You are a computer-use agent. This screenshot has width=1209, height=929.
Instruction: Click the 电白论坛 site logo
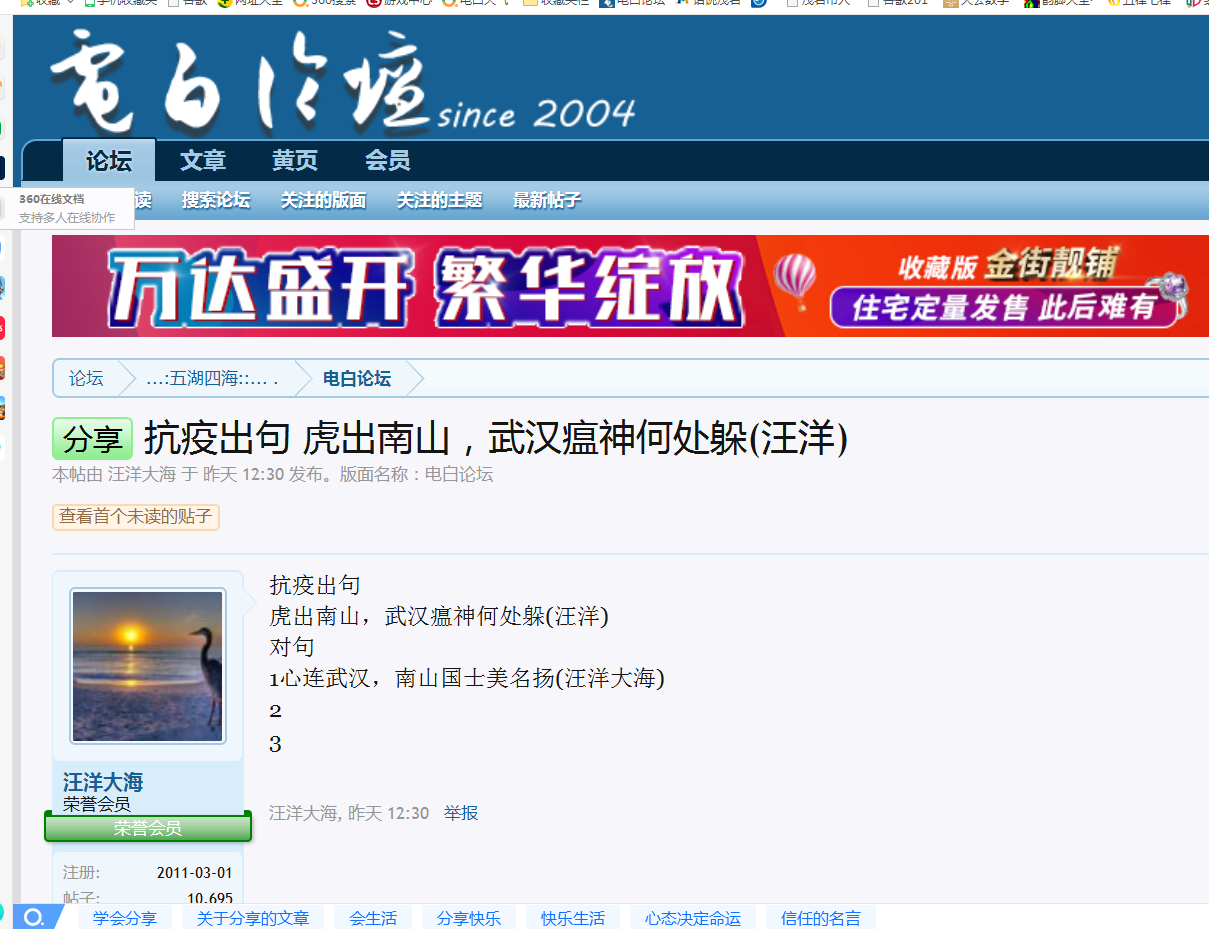click(x=240, y=83)
